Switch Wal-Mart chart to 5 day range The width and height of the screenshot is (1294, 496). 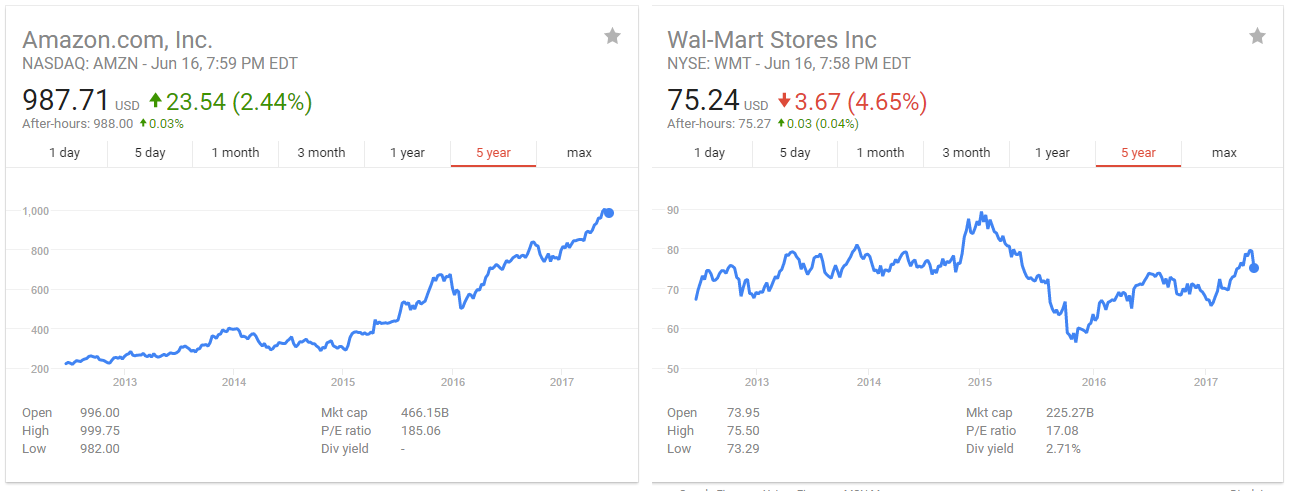coord(795,153)
